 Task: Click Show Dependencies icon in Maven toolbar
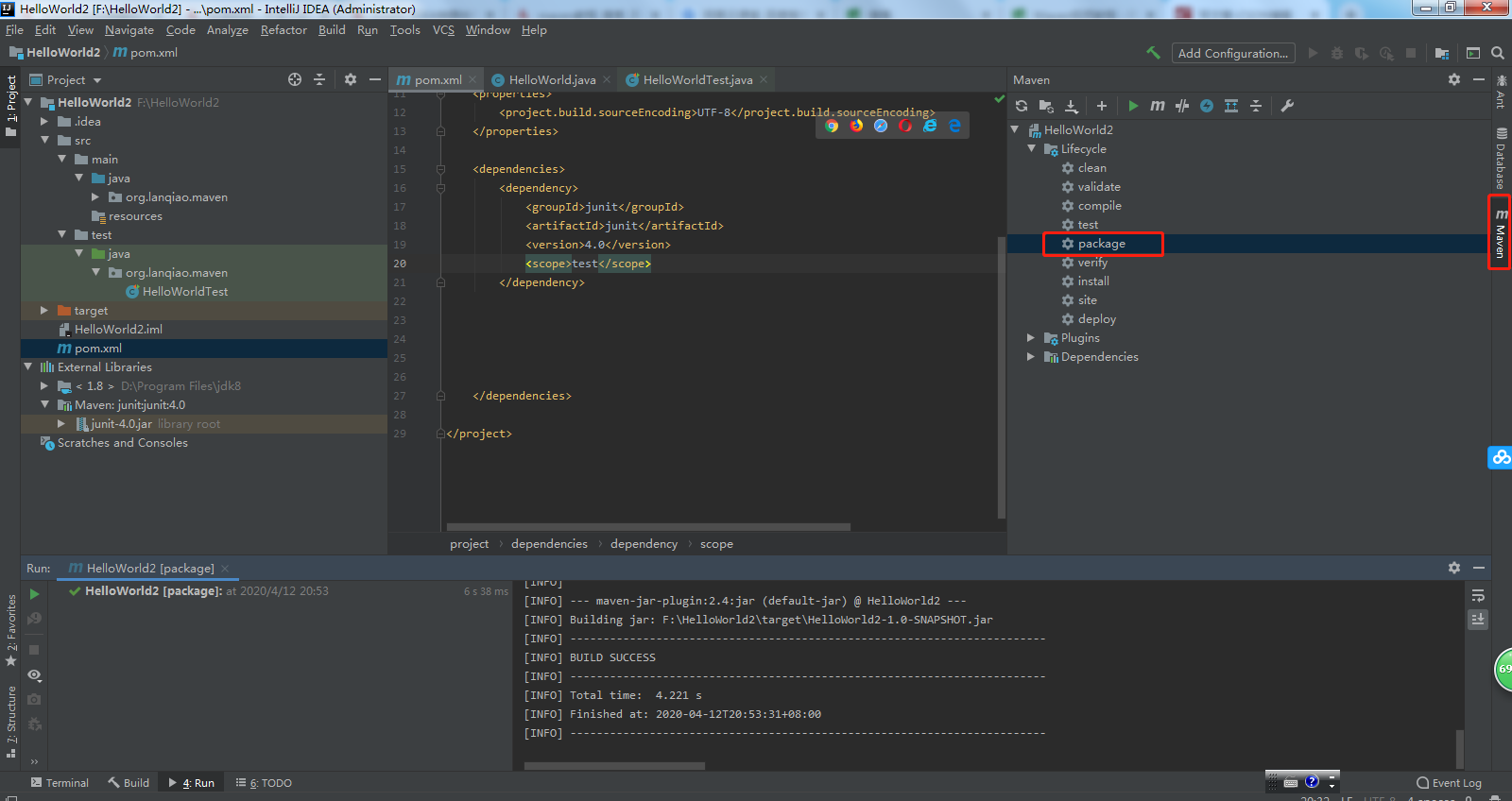click(x=1231, y=106)
